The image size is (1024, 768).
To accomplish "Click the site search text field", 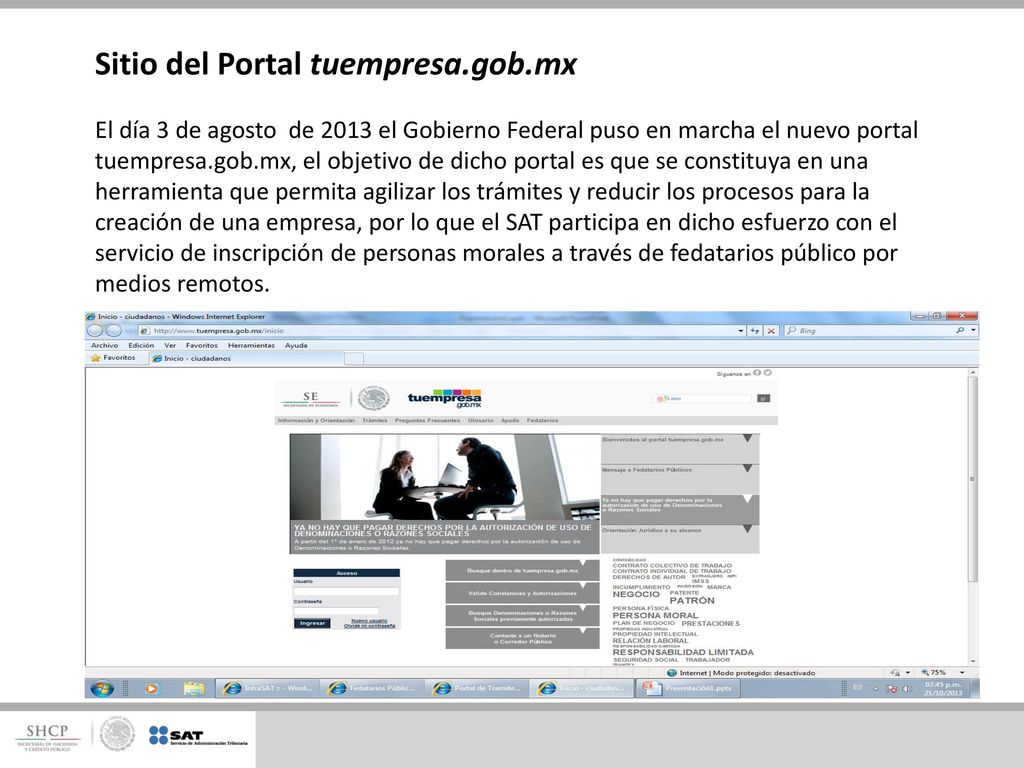I will (703, 398).
